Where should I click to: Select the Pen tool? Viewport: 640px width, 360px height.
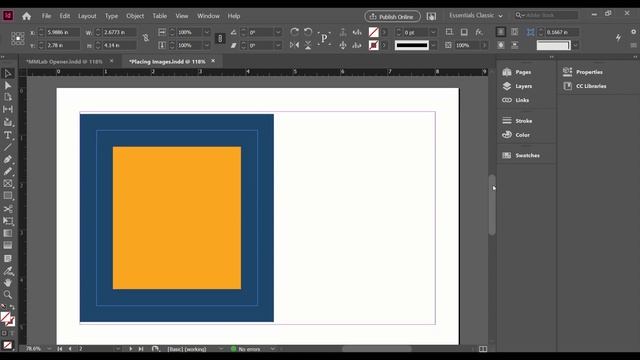[7, 160]
